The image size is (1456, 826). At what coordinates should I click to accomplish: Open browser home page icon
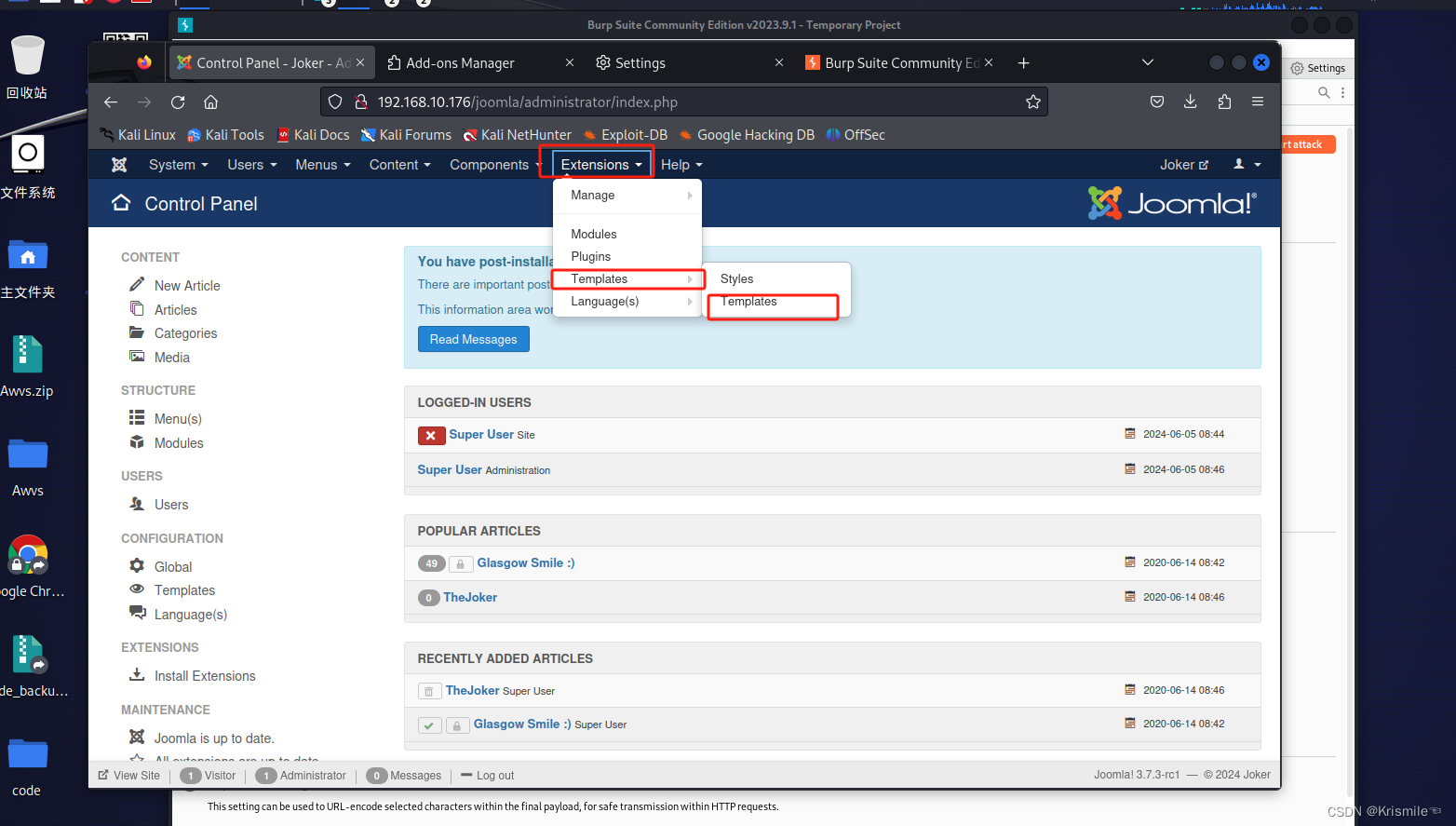coord(211,102)
